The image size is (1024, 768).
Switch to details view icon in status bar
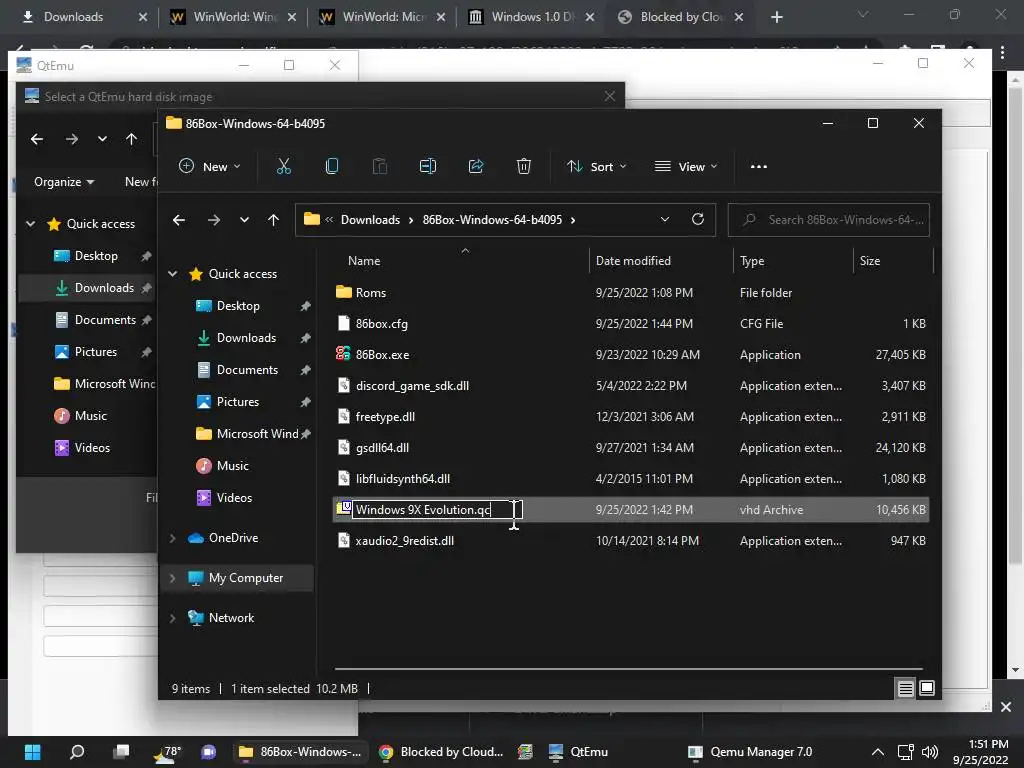pos(905,688)
